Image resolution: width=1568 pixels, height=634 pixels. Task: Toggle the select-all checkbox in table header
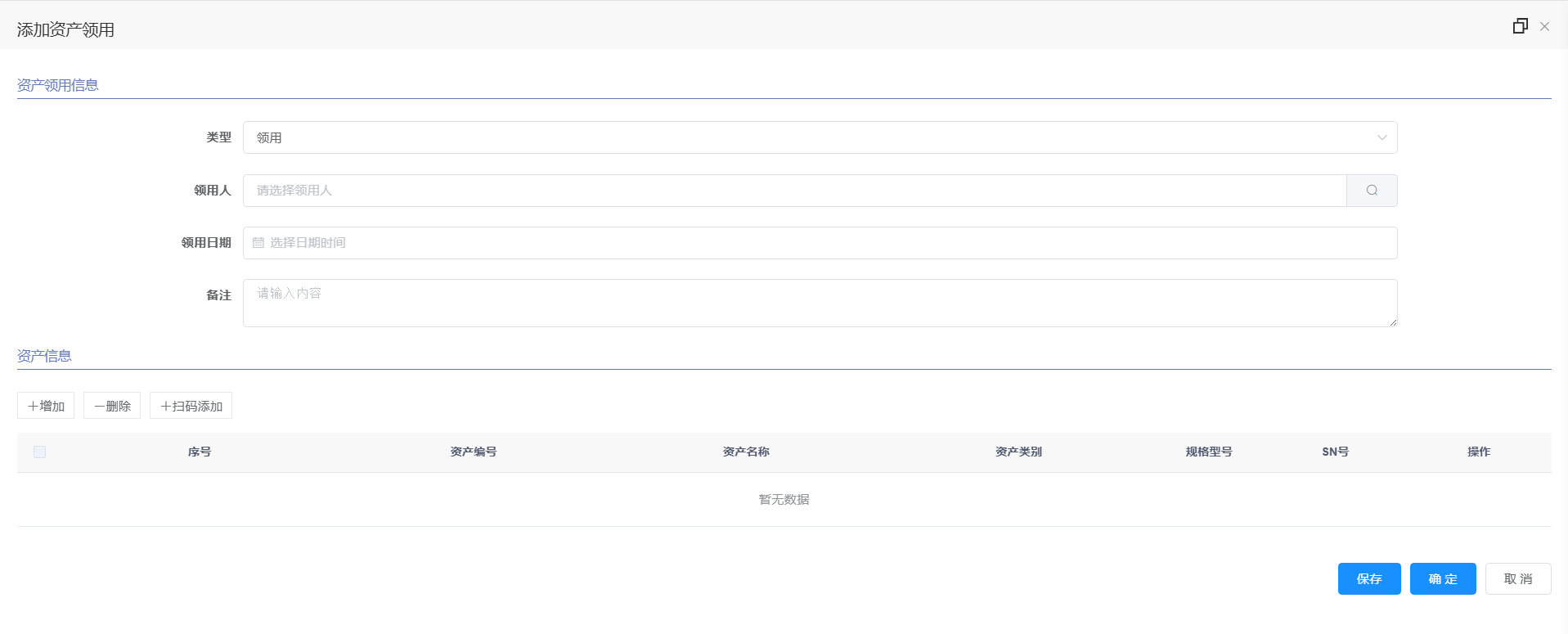click(x=39, y=452)
